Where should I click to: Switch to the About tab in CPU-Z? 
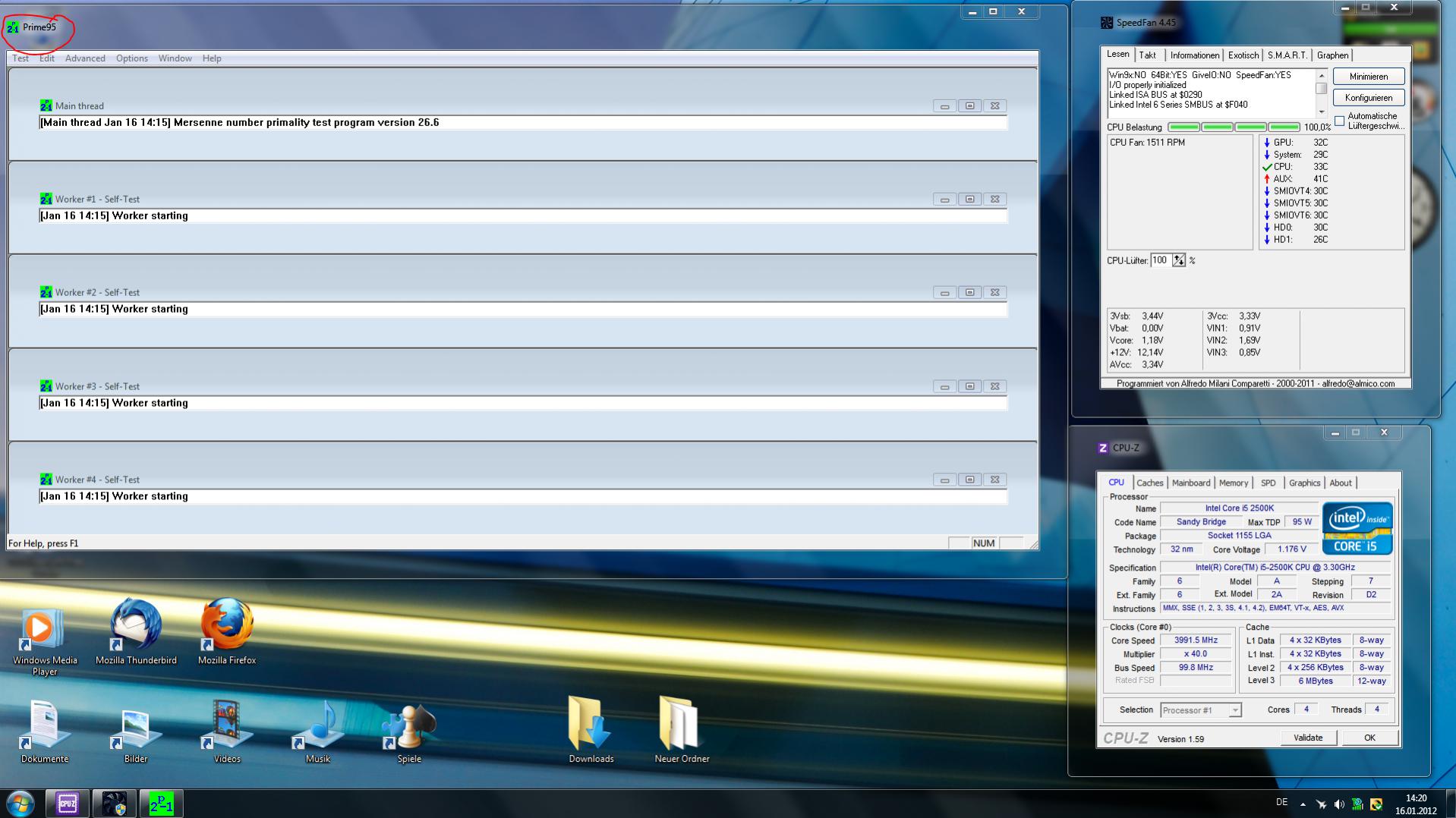click(1341, 483)
